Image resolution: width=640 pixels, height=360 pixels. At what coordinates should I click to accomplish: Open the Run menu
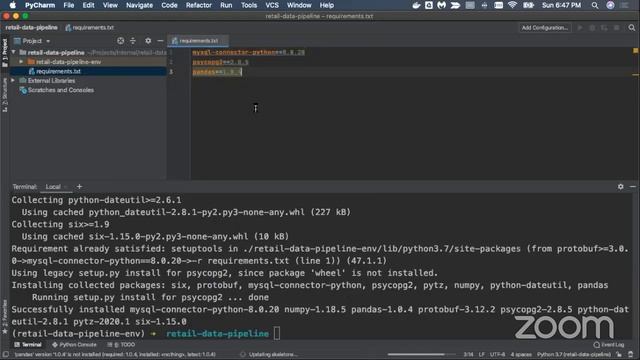click(x=226, y=5)
